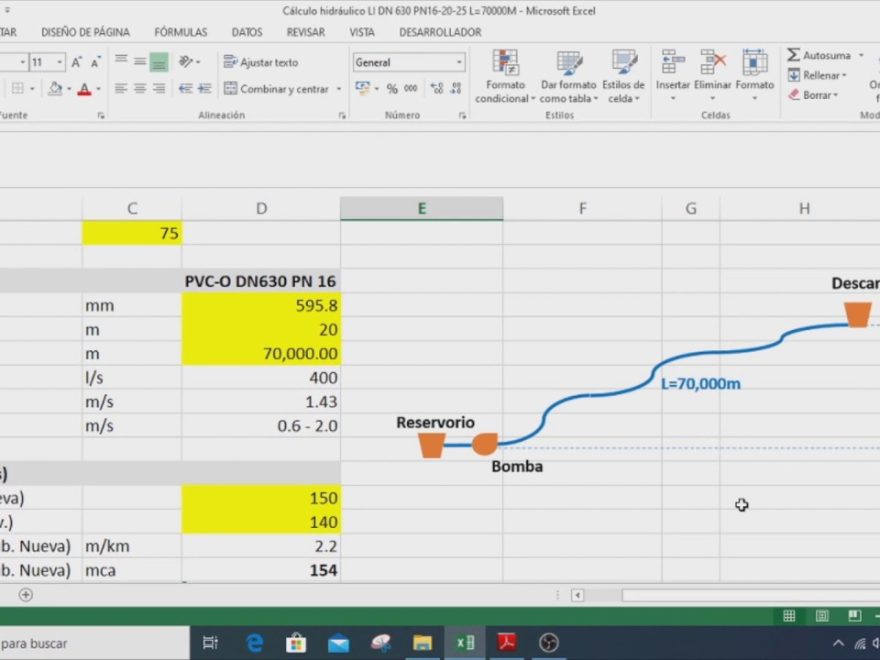The height and width of the screenshot is (660, 880).
Task: Click the percent style icon
Action: coord(392,89)
